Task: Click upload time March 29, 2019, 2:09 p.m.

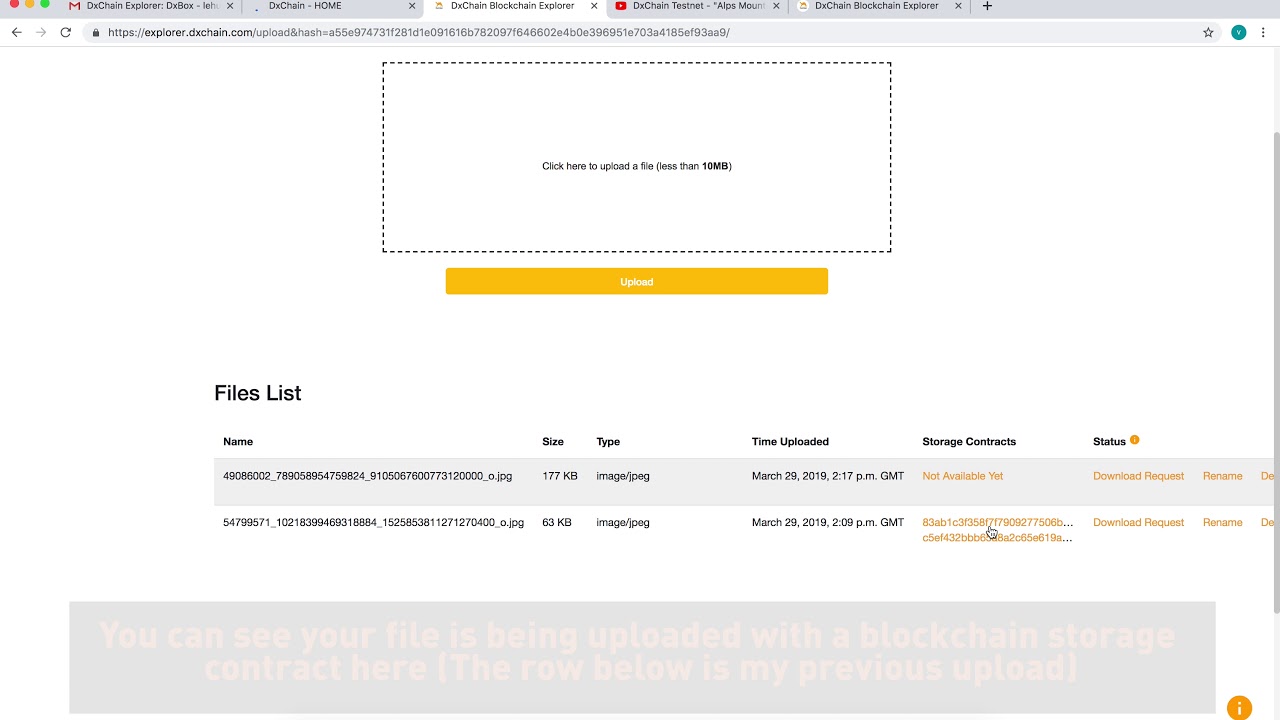Action: point(828,522)
